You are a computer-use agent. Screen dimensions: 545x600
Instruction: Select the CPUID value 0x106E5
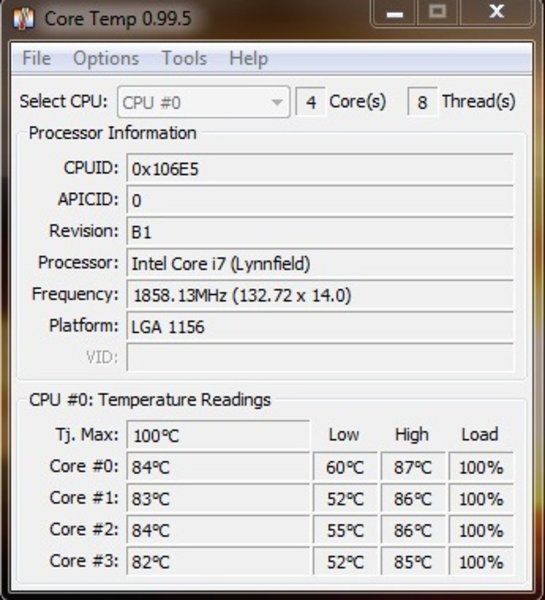pos(320,168)
